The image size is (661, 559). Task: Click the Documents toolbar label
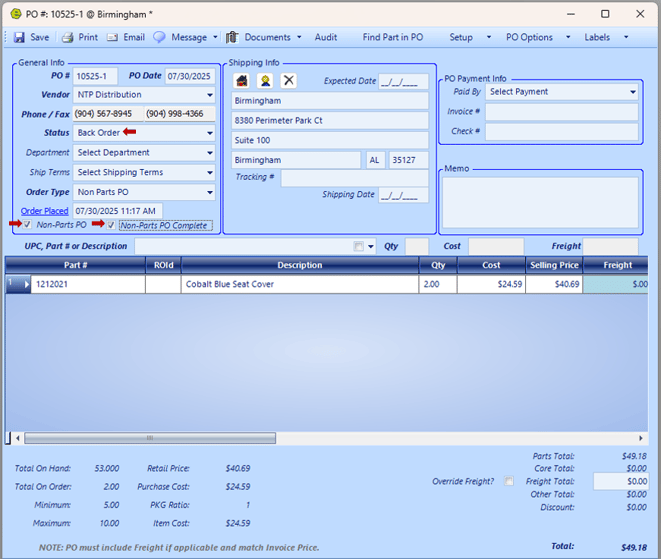pos(267,37)
